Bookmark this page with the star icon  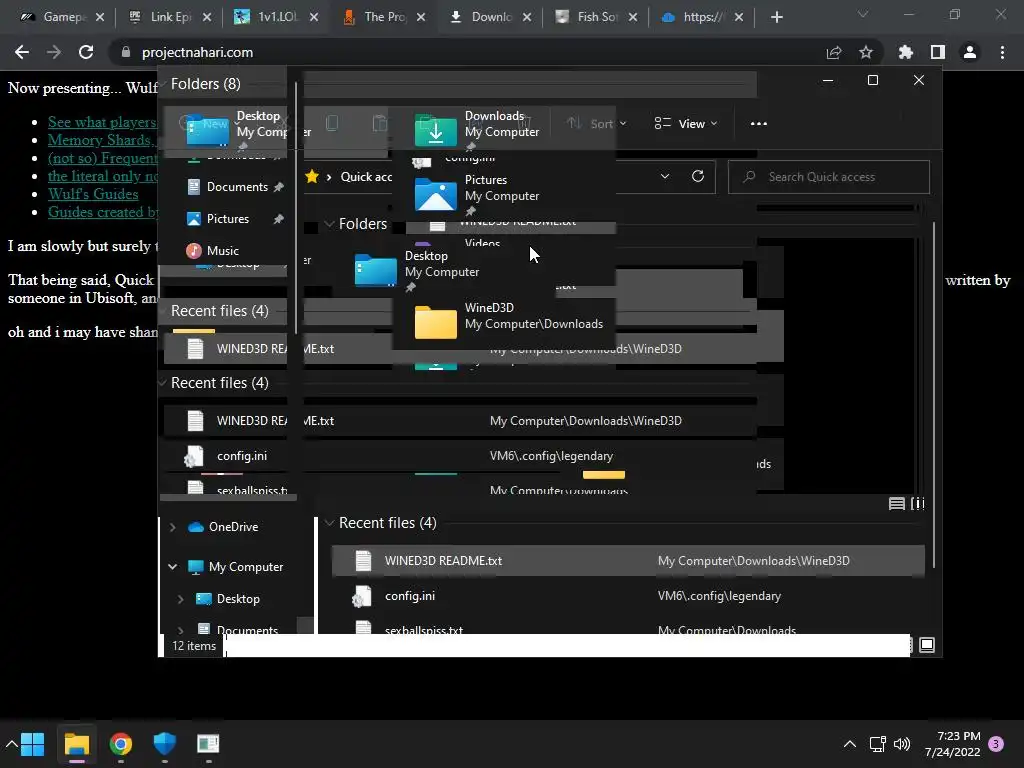[866, 52]
